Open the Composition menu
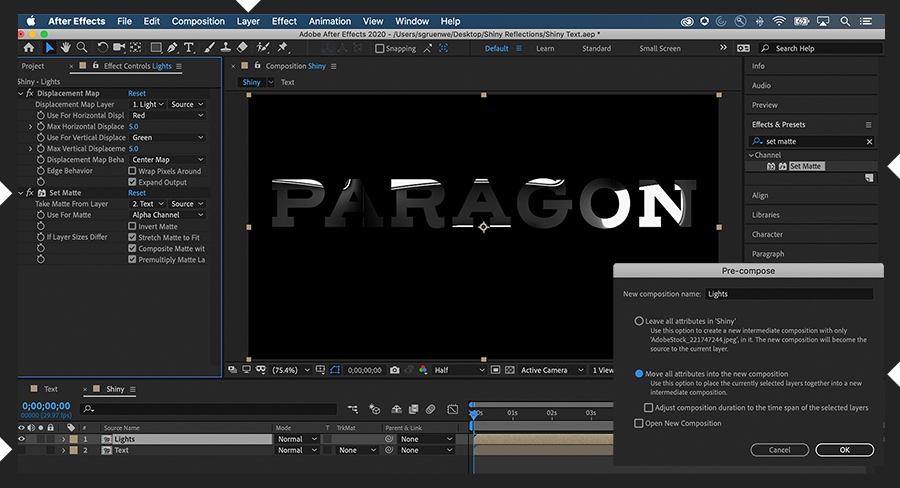 (x=198, y=21)
